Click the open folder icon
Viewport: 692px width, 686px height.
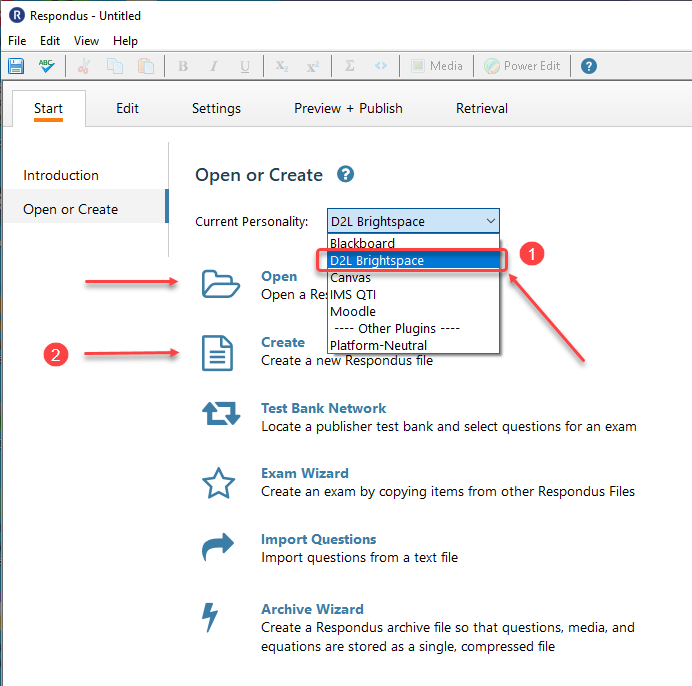[221, 284]
